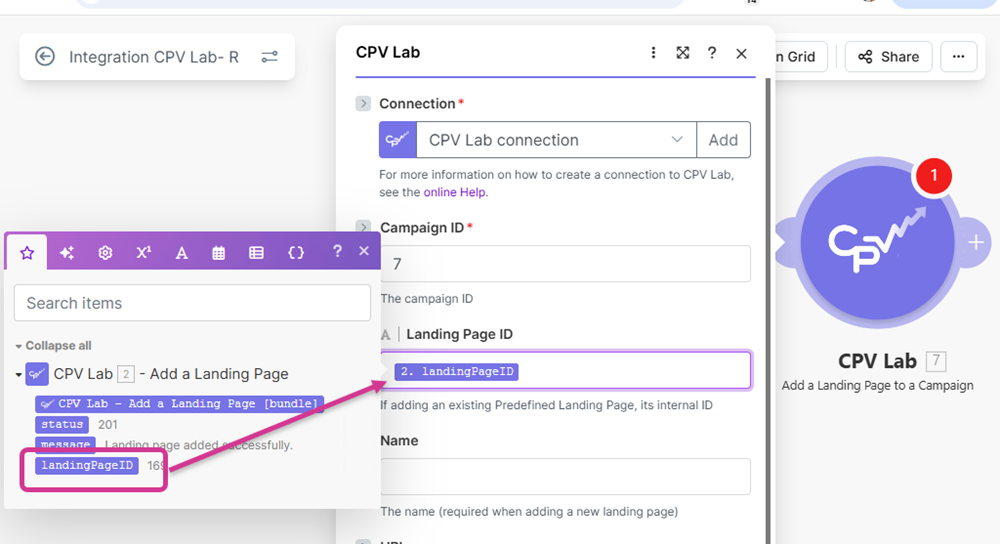The width and height of the screenshot is (1000, 544).
Task: Click the CPV Lab module circle
Action: pyautogui.click(x=878, y=242)
